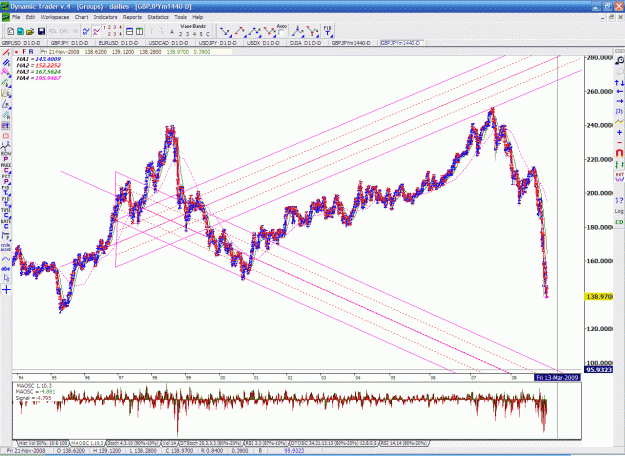This screenshot has height=456, width=625.
Task: Open the Stoch indicator tab
Action: pyautogui.click(x=133, y=443)
